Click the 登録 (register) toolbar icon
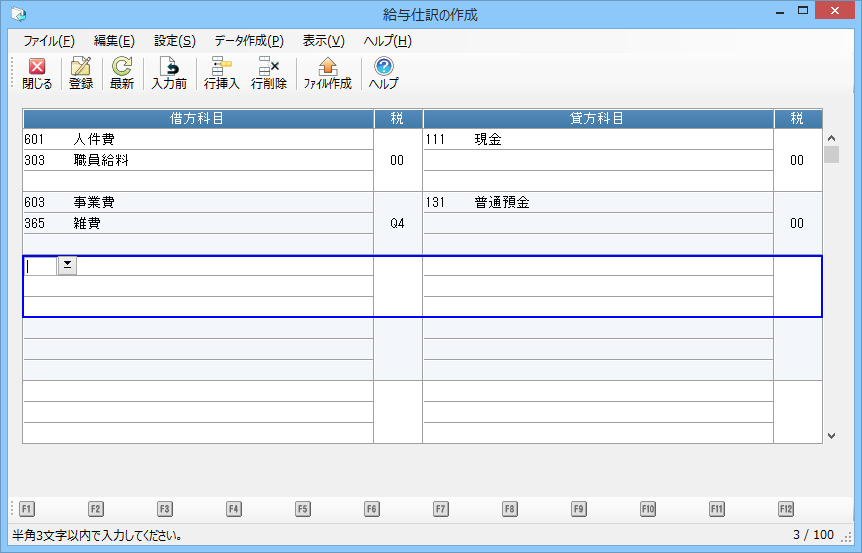The height and width of the screenshot is (553, 862). click(81, 73)
